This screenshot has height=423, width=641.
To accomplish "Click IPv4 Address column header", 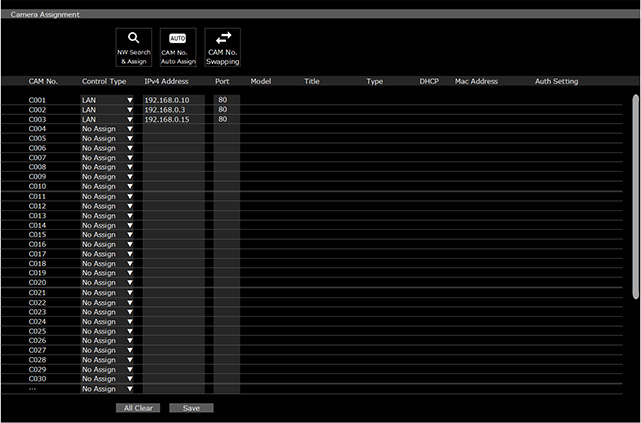I will [166, 81].
